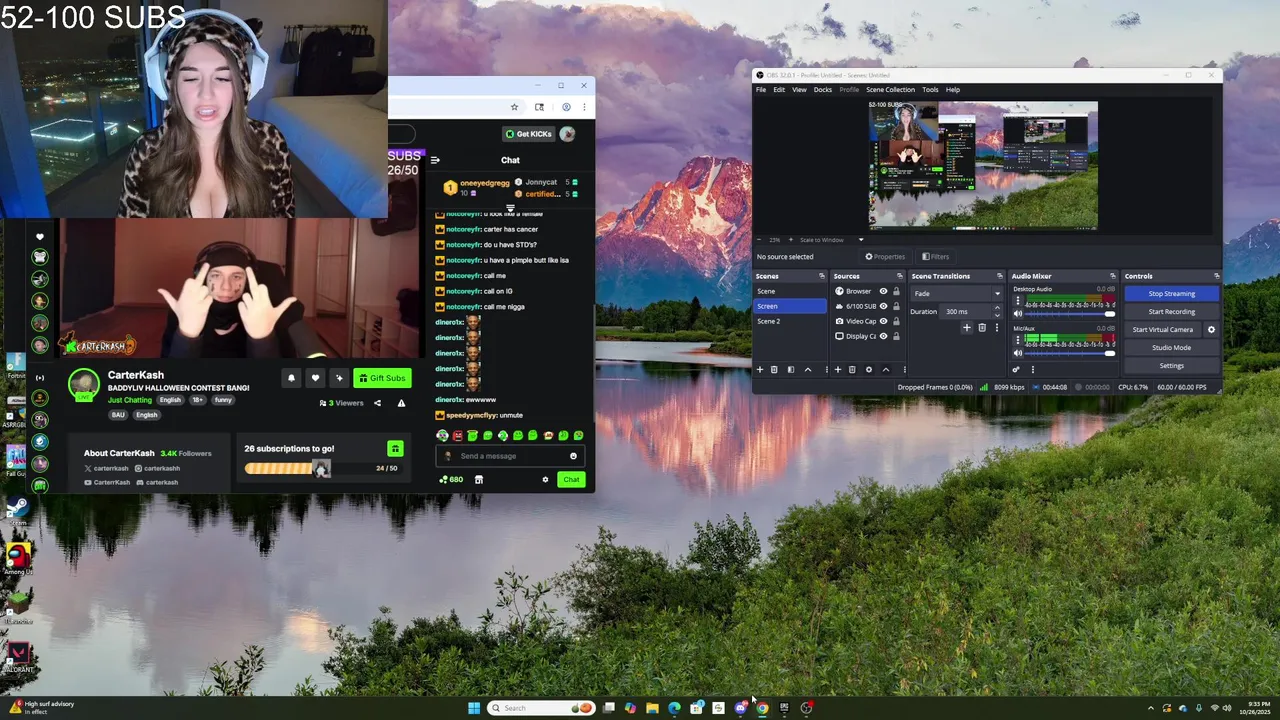This screenshot has height=720, width=1280.
Task: Click Start Recording button
Action: point(1172,312)
